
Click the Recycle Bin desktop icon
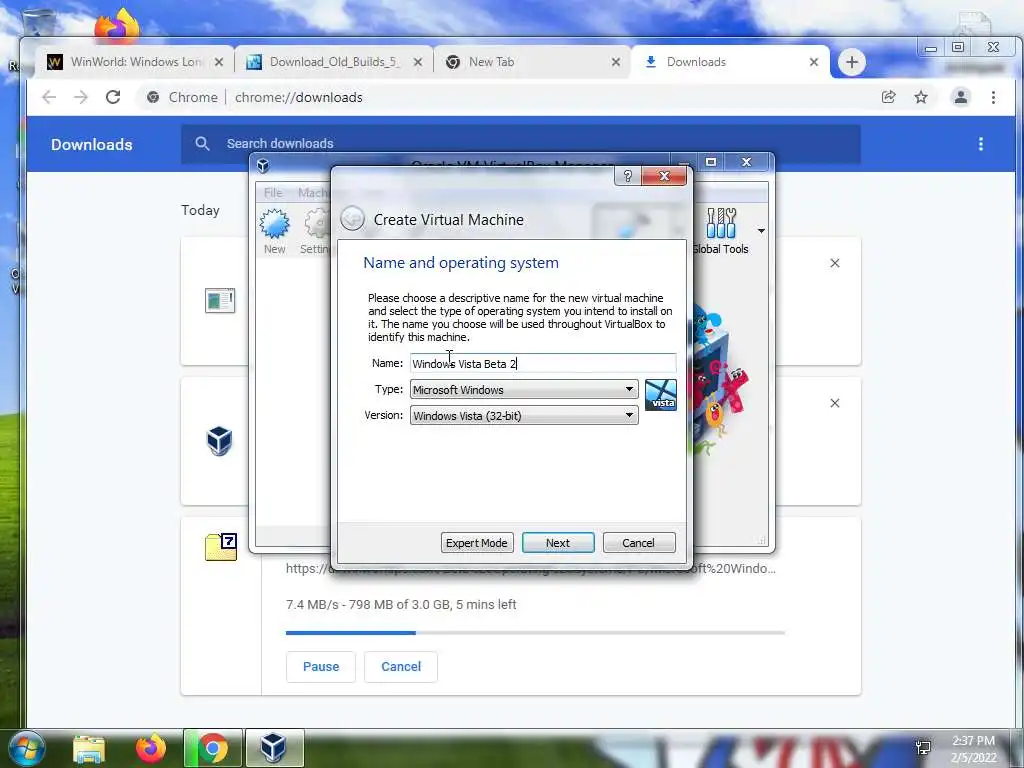click(39, 24)
